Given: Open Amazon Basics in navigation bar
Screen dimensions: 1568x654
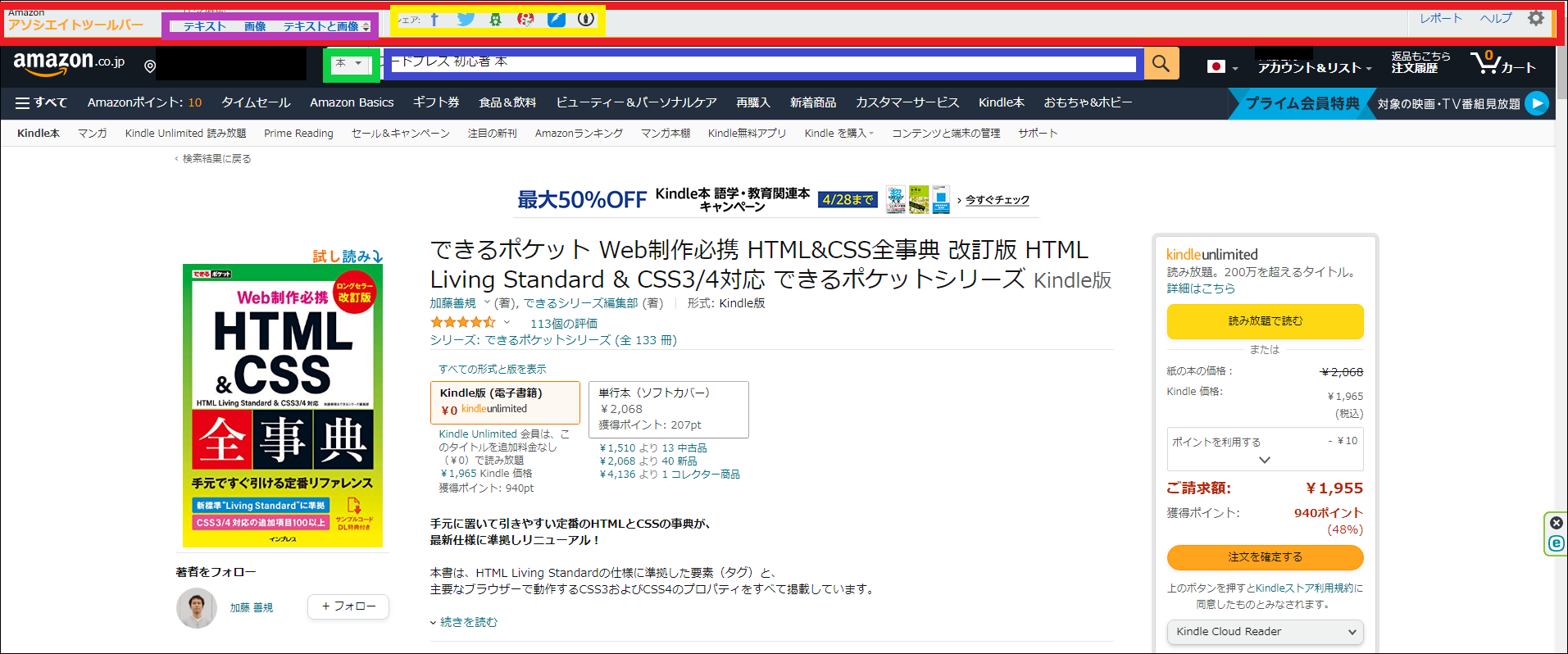Looking at the screenshot, I should click(x=352, y=102).
